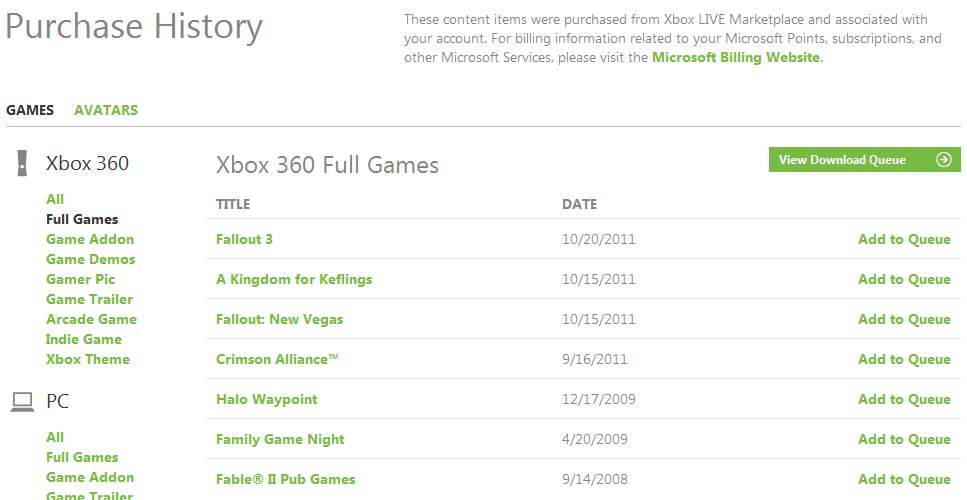Open the Fallout 3 title link
The height and width of the screenshot is (500, 967).
244,239
